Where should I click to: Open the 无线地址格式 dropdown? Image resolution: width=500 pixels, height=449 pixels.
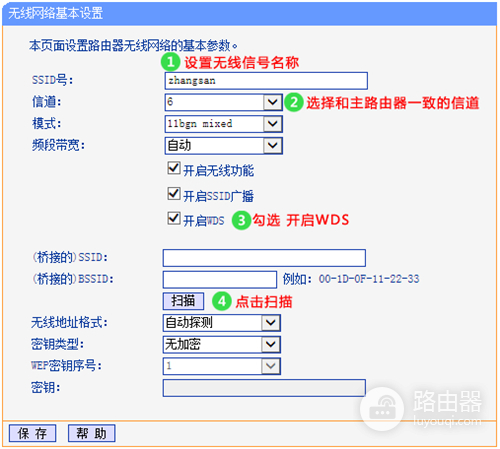point(222,323)
